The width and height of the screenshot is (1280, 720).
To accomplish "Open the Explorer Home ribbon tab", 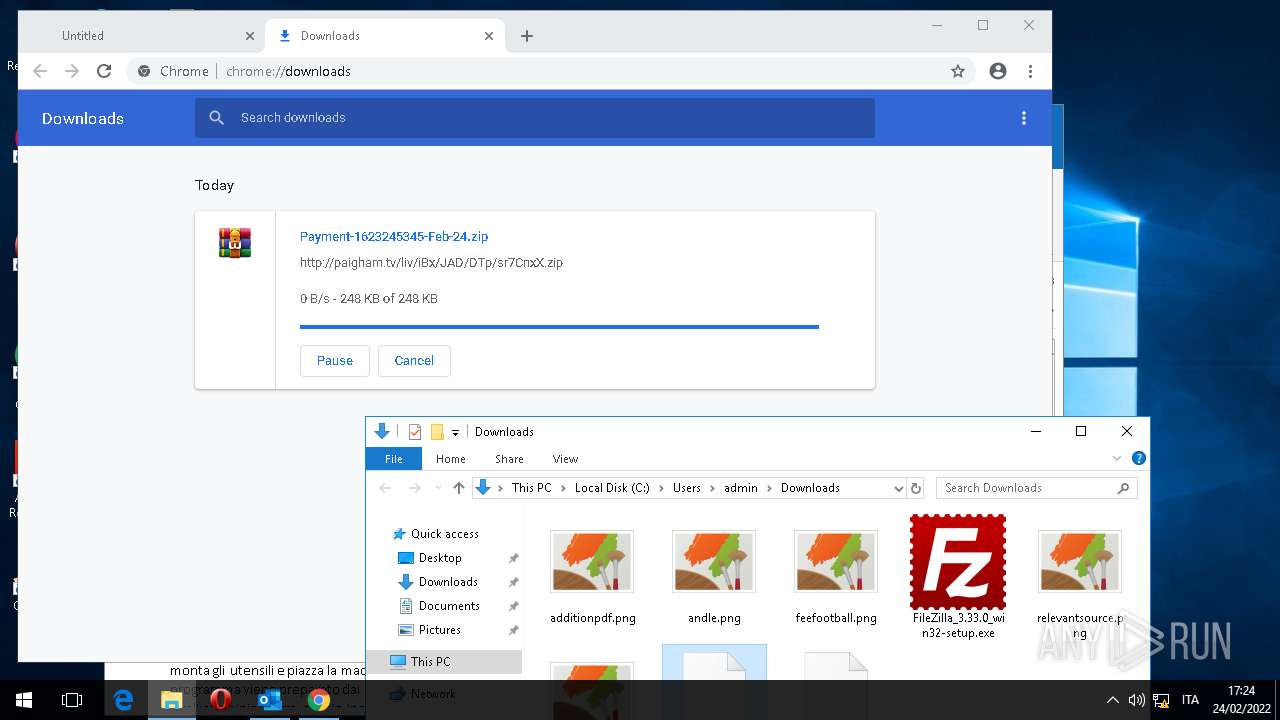I will point(450,459).
